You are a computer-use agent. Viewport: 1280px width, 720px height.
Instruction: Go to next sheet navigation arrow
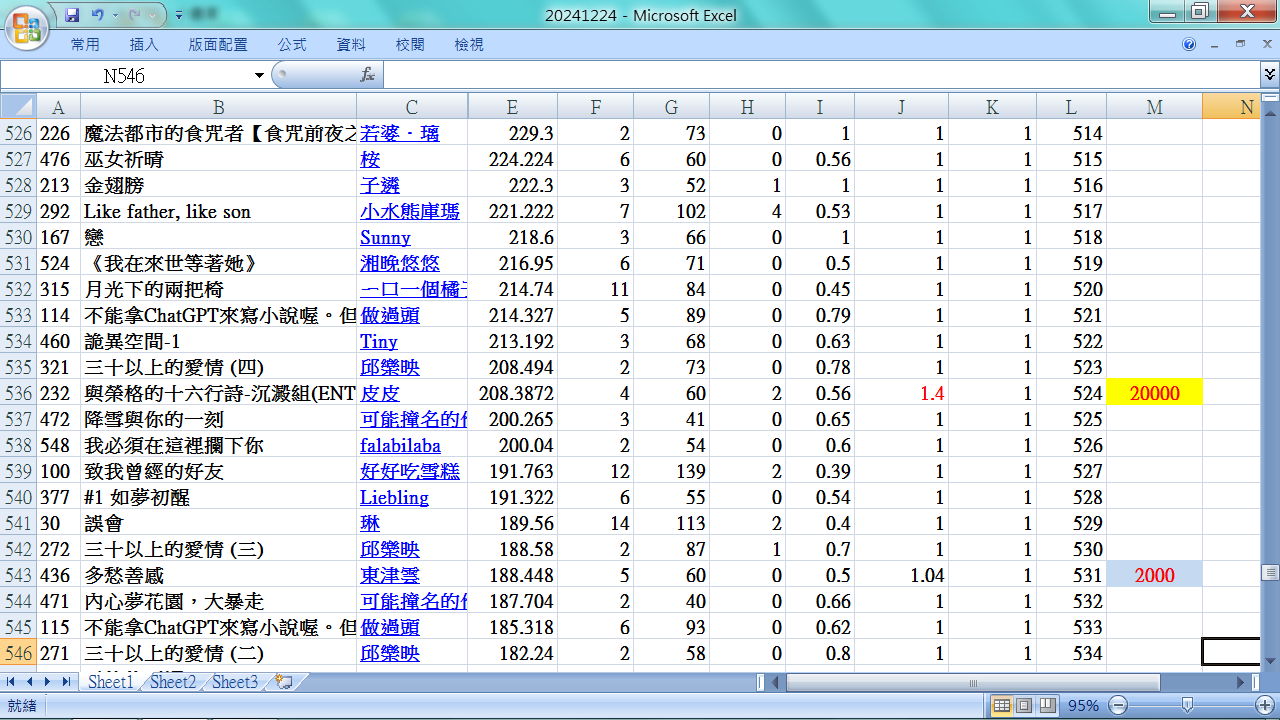pyautogui.click(x=47, y=682)
